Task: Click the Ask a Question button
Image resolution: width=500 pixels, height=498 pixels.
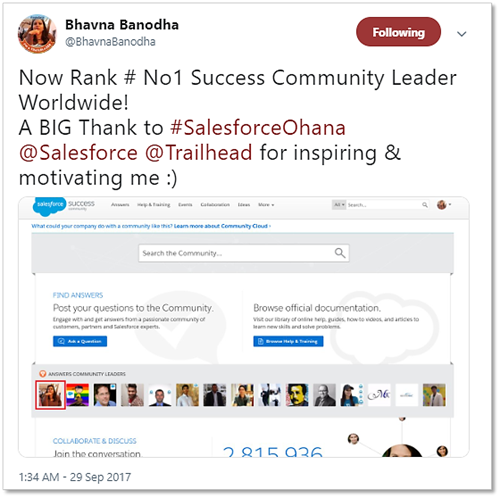Action: click(x=80, y=341)
